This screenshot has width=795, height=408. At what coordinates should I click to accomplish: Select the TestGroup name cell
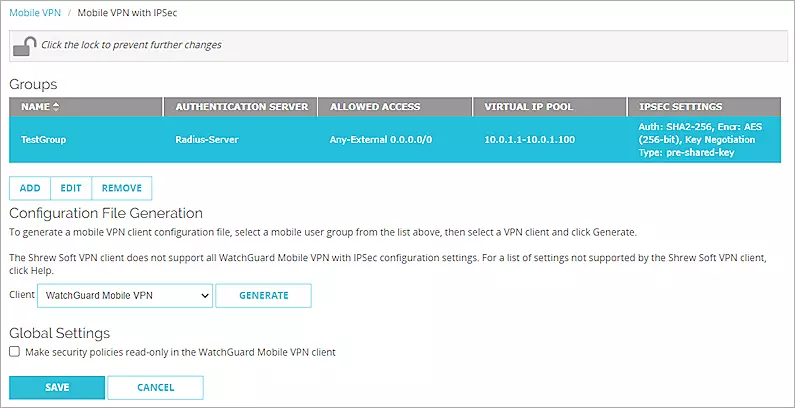click(x=86, y=139)
